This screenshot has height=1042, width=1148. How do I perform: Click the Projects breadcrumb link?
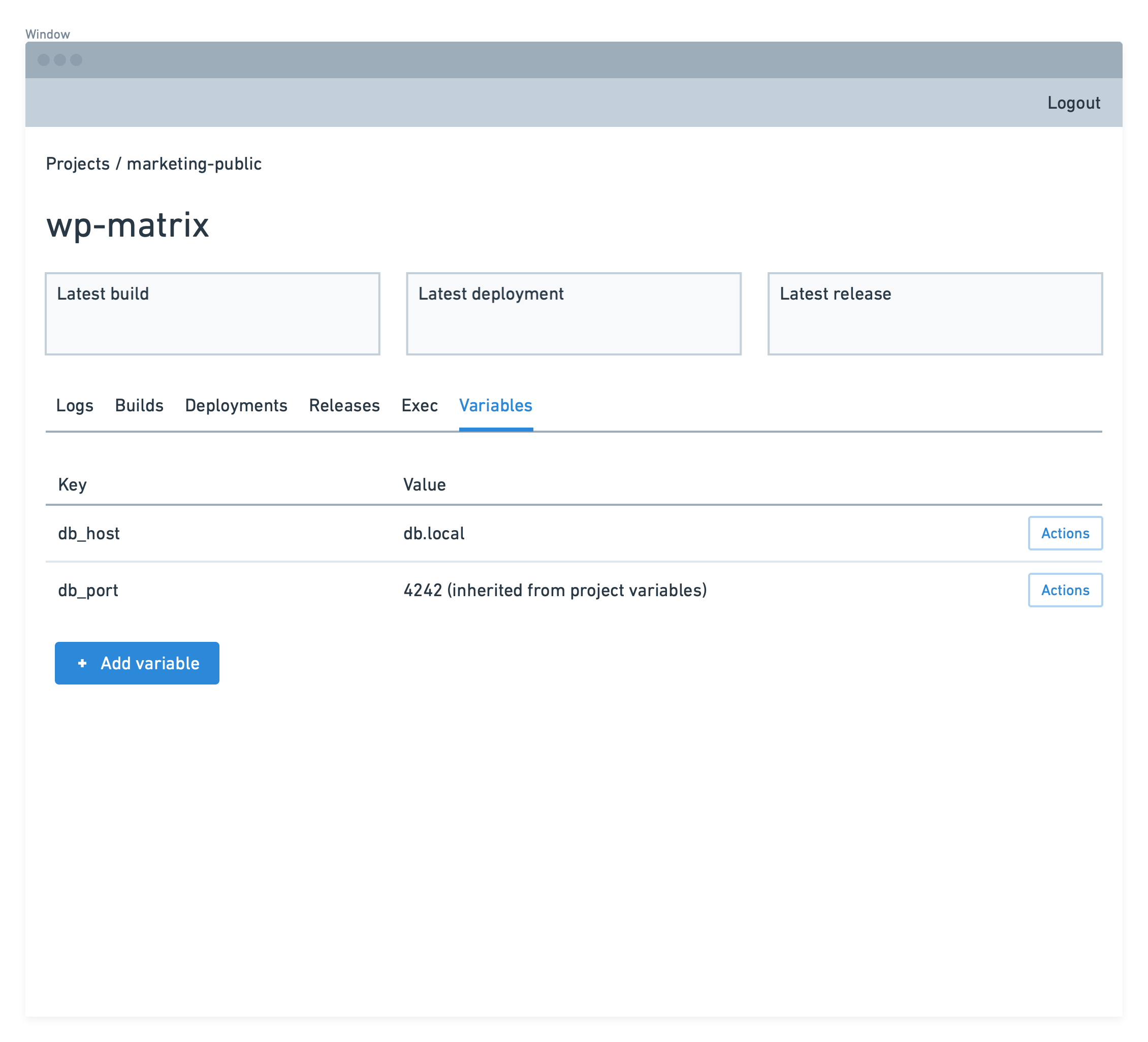pos(79,164)
